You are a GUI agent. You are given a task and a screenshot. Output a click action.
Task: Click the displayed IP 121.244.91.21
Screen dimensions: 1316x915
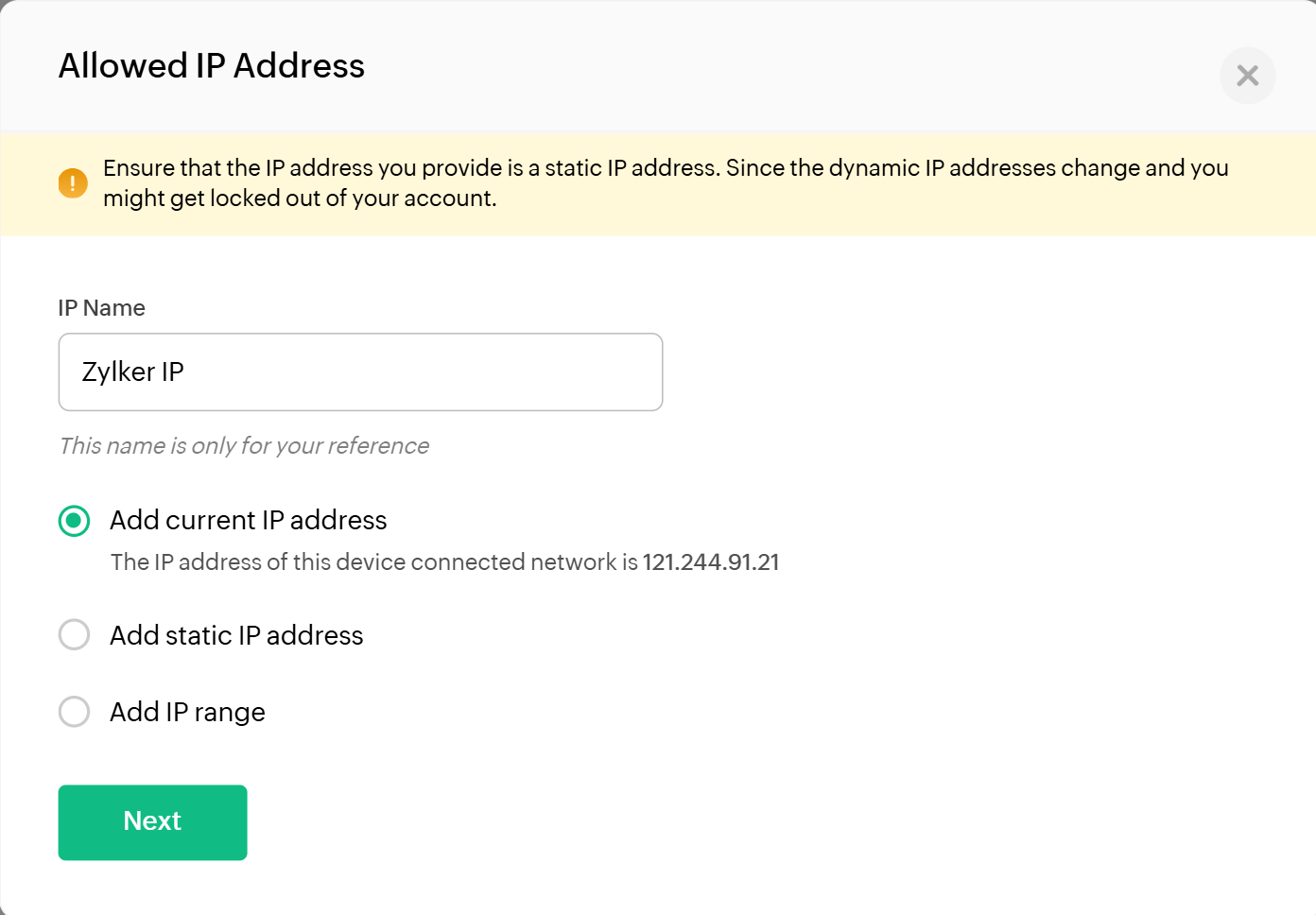[x=711, y=562]
